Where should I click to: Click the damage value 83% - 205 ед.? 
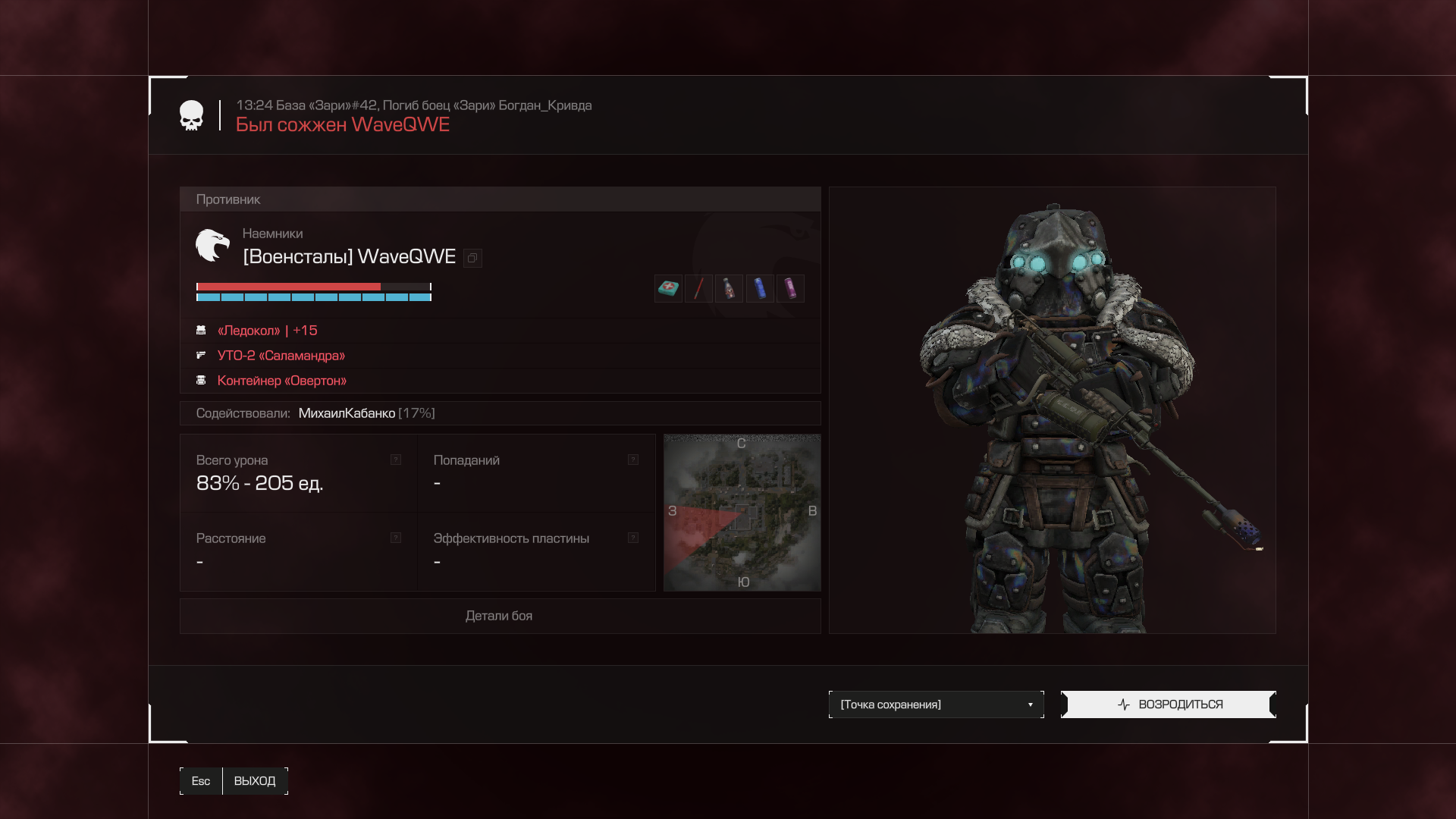[259, 483]
